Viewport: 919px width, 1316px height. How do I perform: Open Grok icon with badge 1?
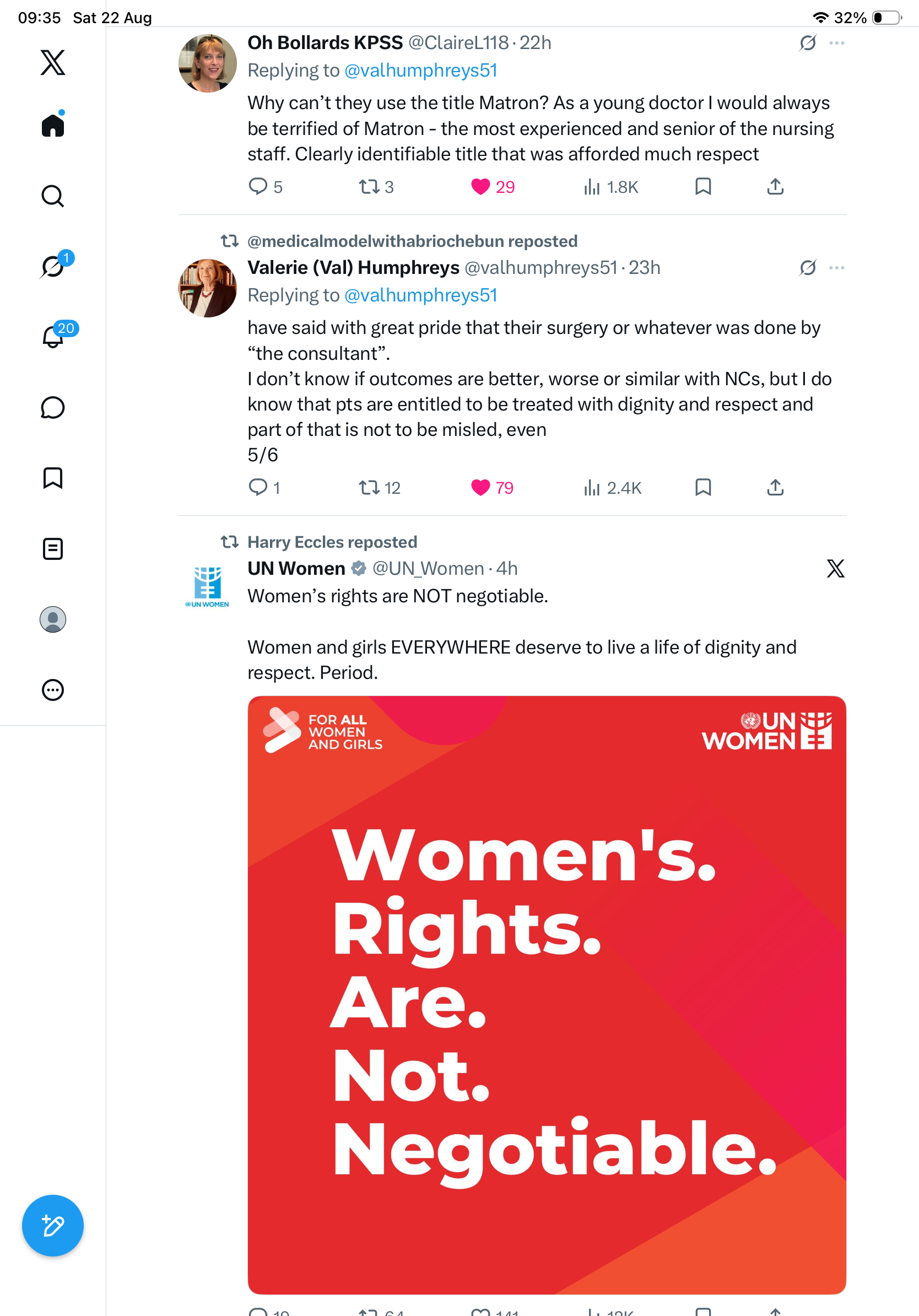[53, 267]
